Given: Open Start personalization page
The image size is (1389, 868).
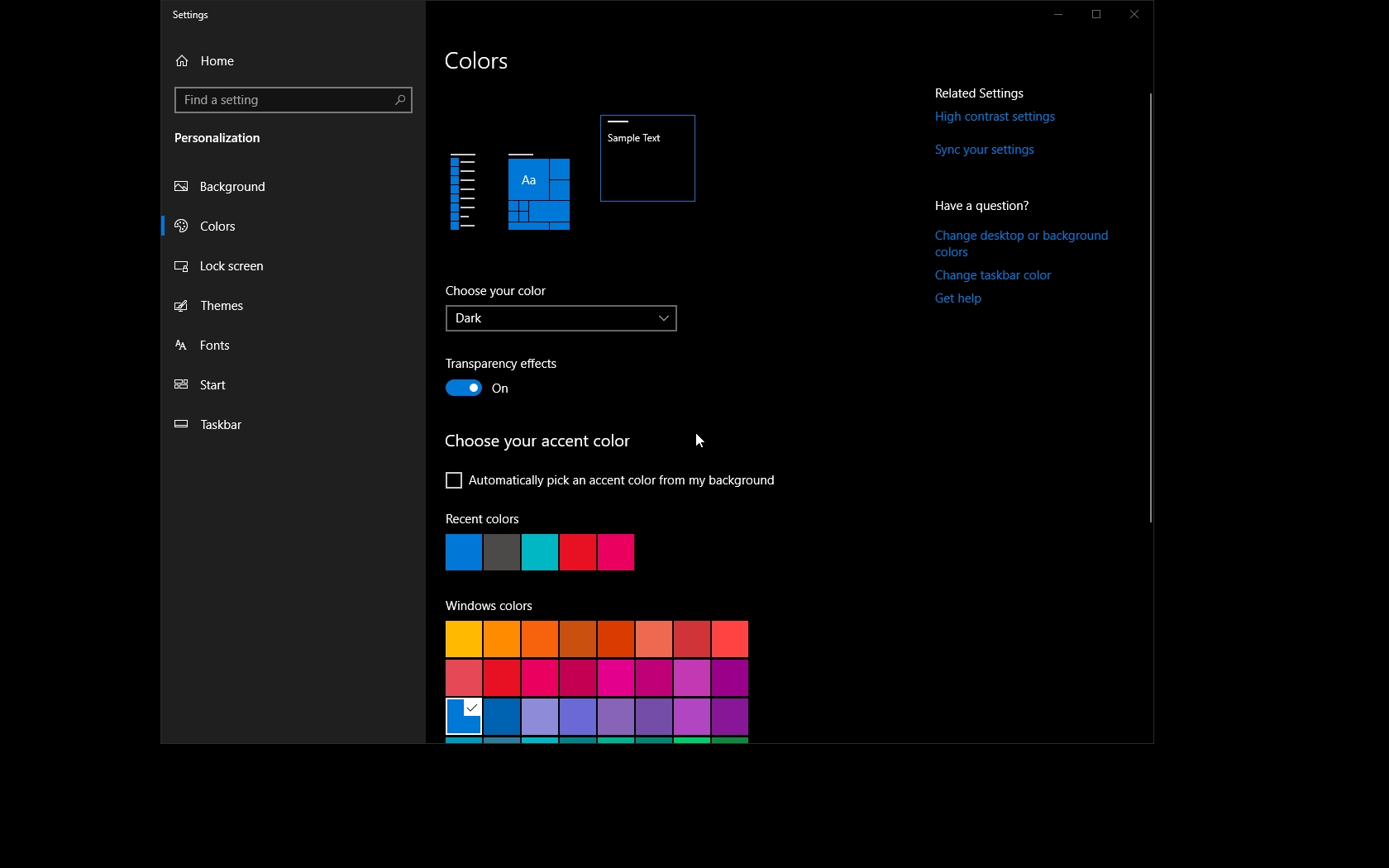Looking at the screenshot, I should (x=294, y=385).
